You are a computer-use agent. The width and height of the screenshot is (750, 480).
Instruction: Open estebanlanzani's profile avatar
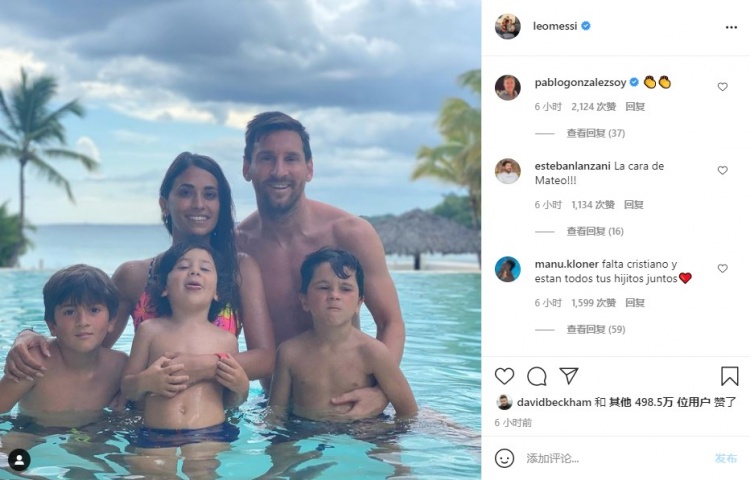point(507,171)
